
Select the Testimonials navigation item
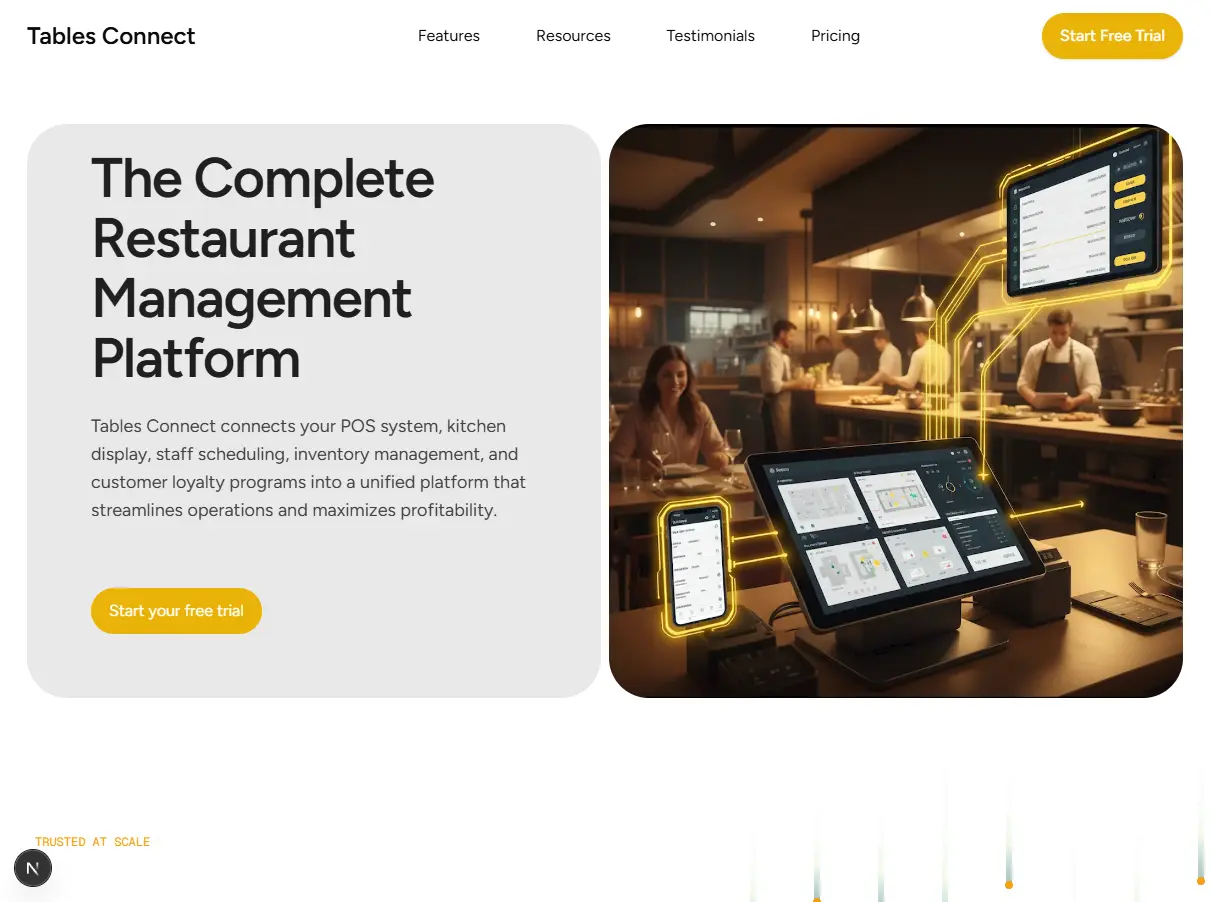click(710, 36)
